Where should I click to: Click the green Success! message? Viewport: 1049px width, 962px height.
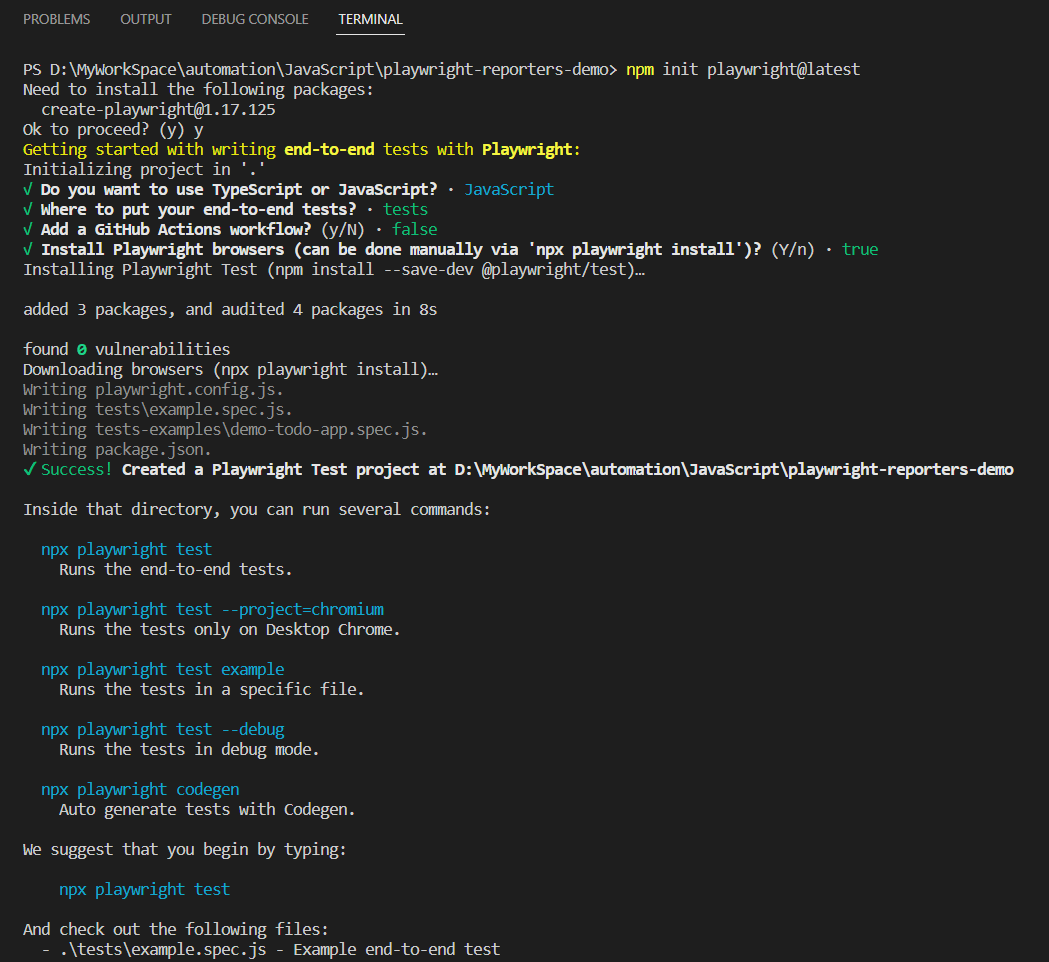click(x=67, y=469)
